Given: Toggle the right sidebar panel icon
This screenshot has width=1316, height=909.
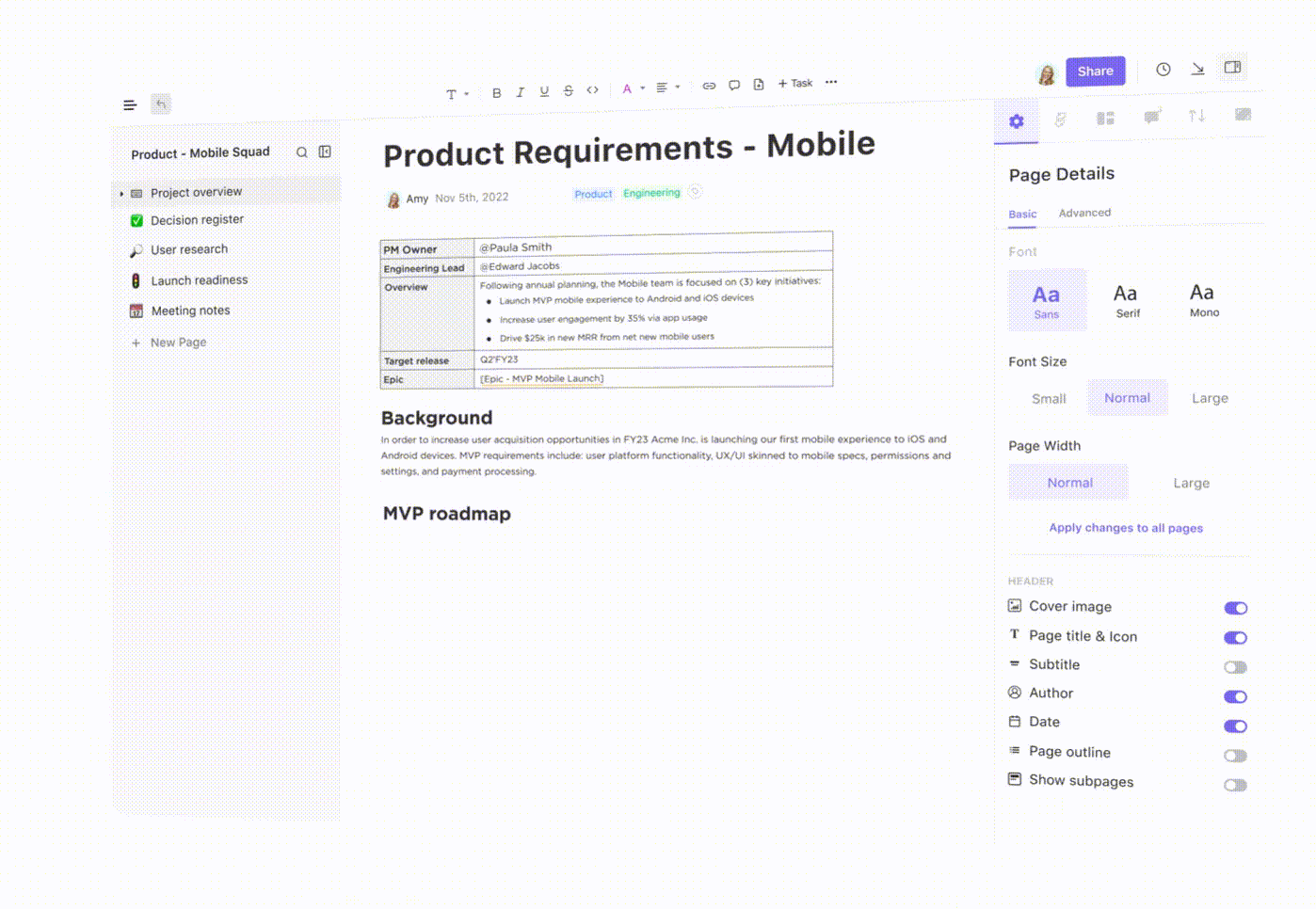Looking at the screenshot, I should [1232, 67].
